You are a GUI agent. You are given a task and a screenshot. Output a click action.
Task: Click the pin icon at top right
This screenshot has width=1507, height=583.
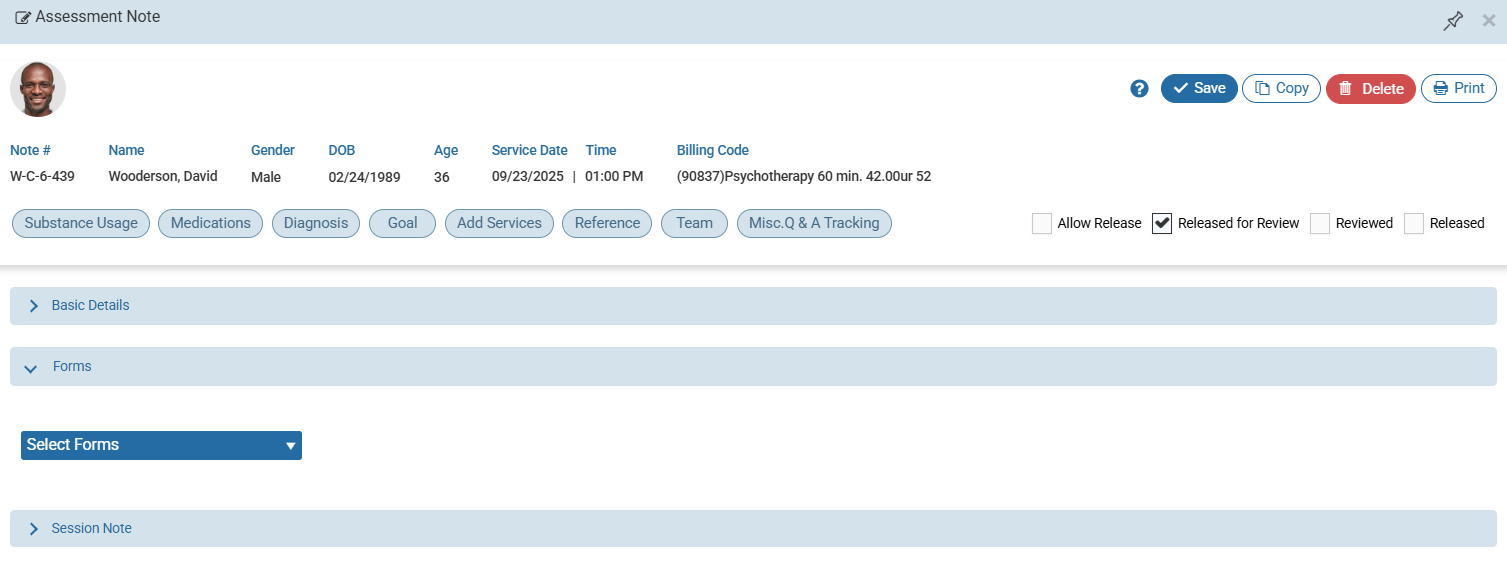point(1453,20)
